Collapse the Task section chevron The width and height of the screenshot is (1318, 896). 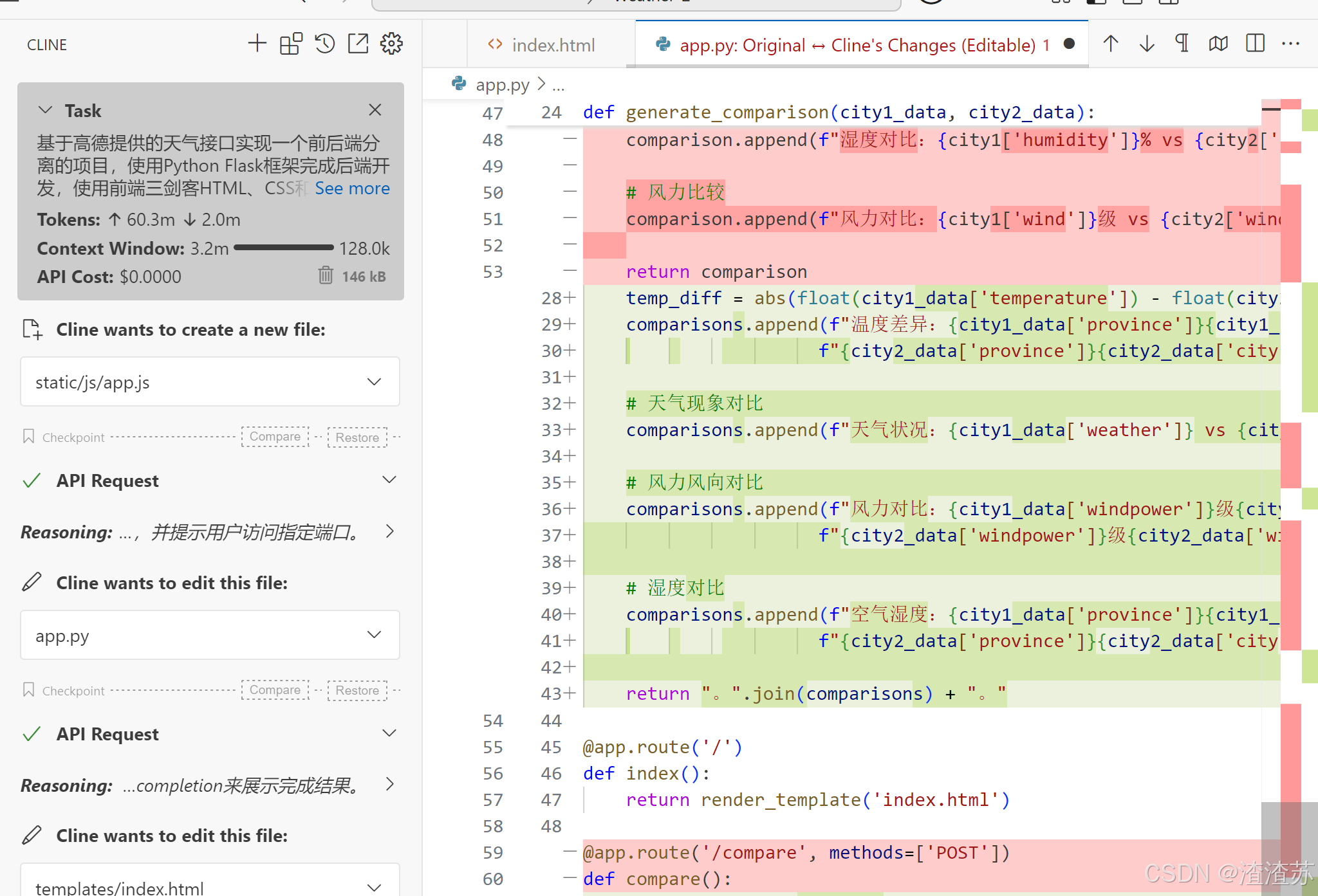click(x=45, y=111)
